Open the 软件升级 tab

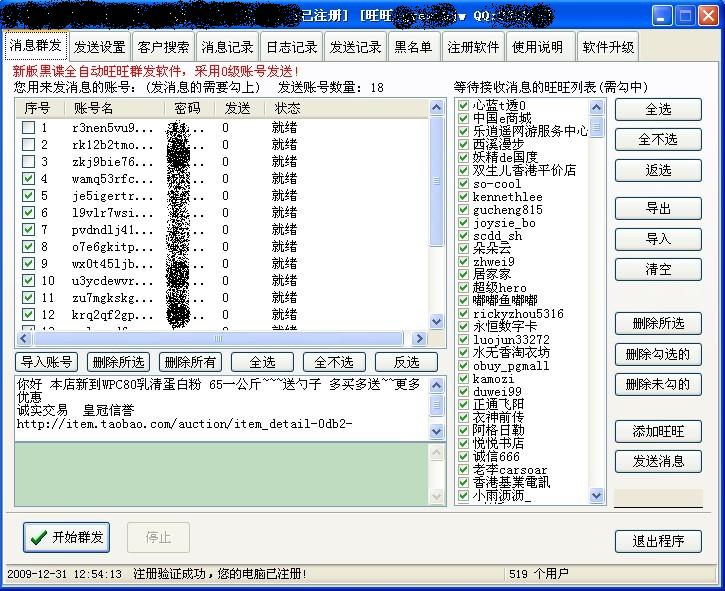coord(608,47)
